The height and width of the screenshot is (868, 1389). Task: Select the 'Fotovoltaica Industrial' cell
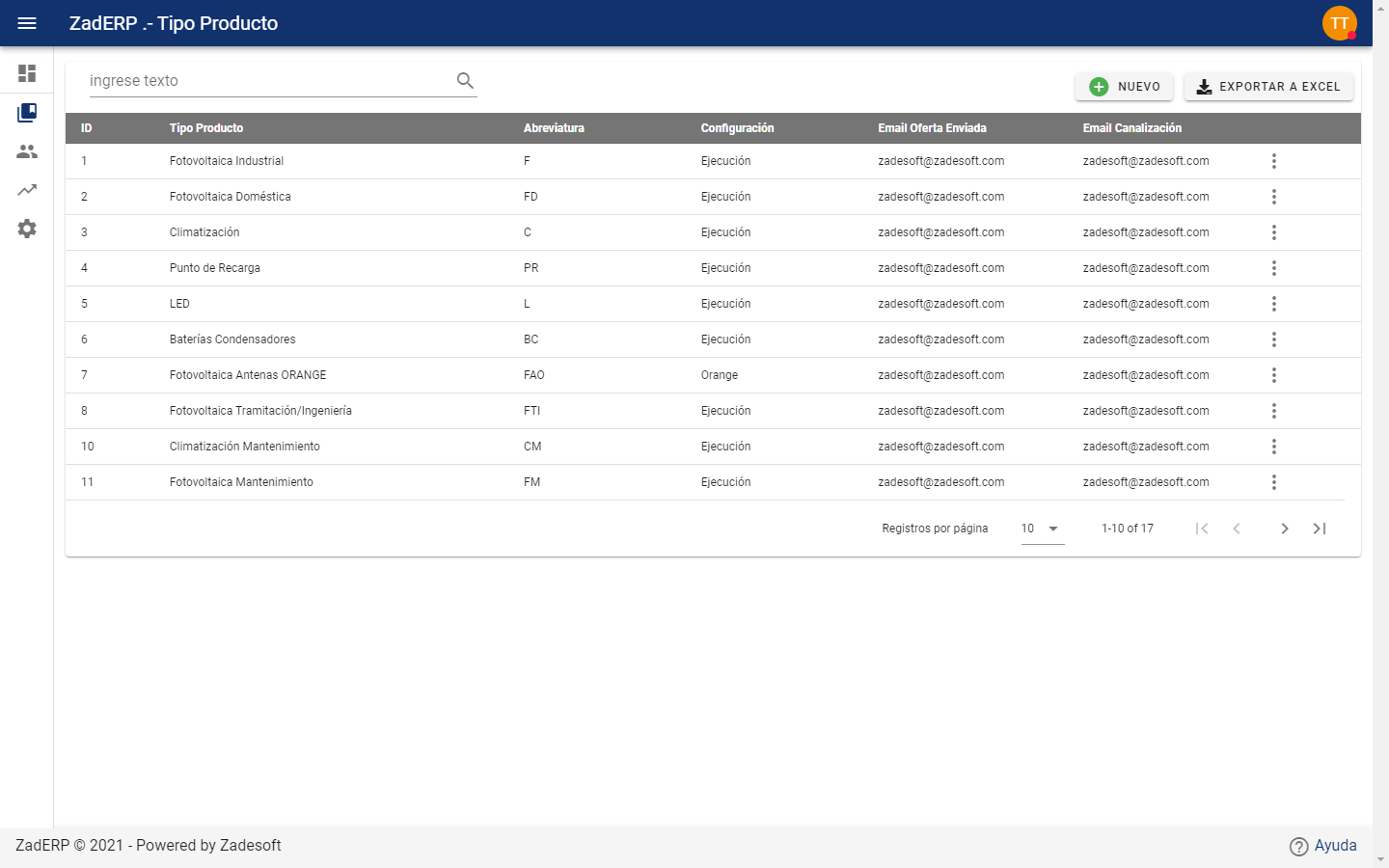(227, 161)
